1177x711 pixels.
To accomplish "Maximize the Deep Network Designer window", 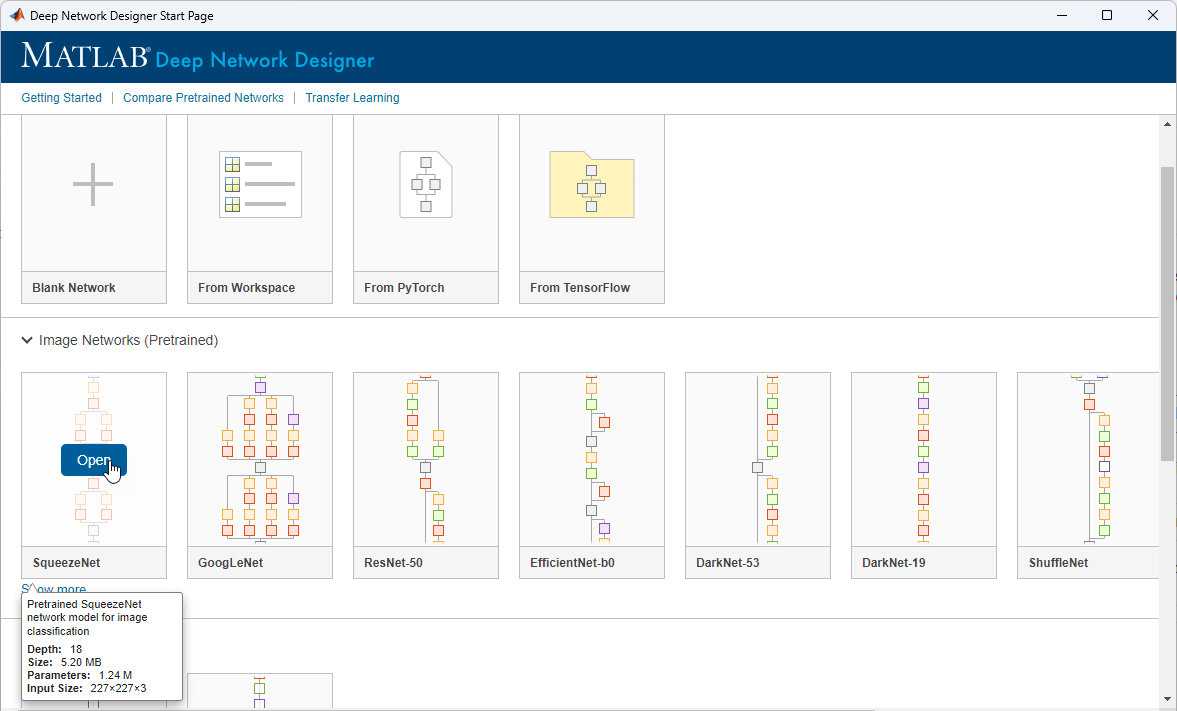I will tap(1107, 16).
